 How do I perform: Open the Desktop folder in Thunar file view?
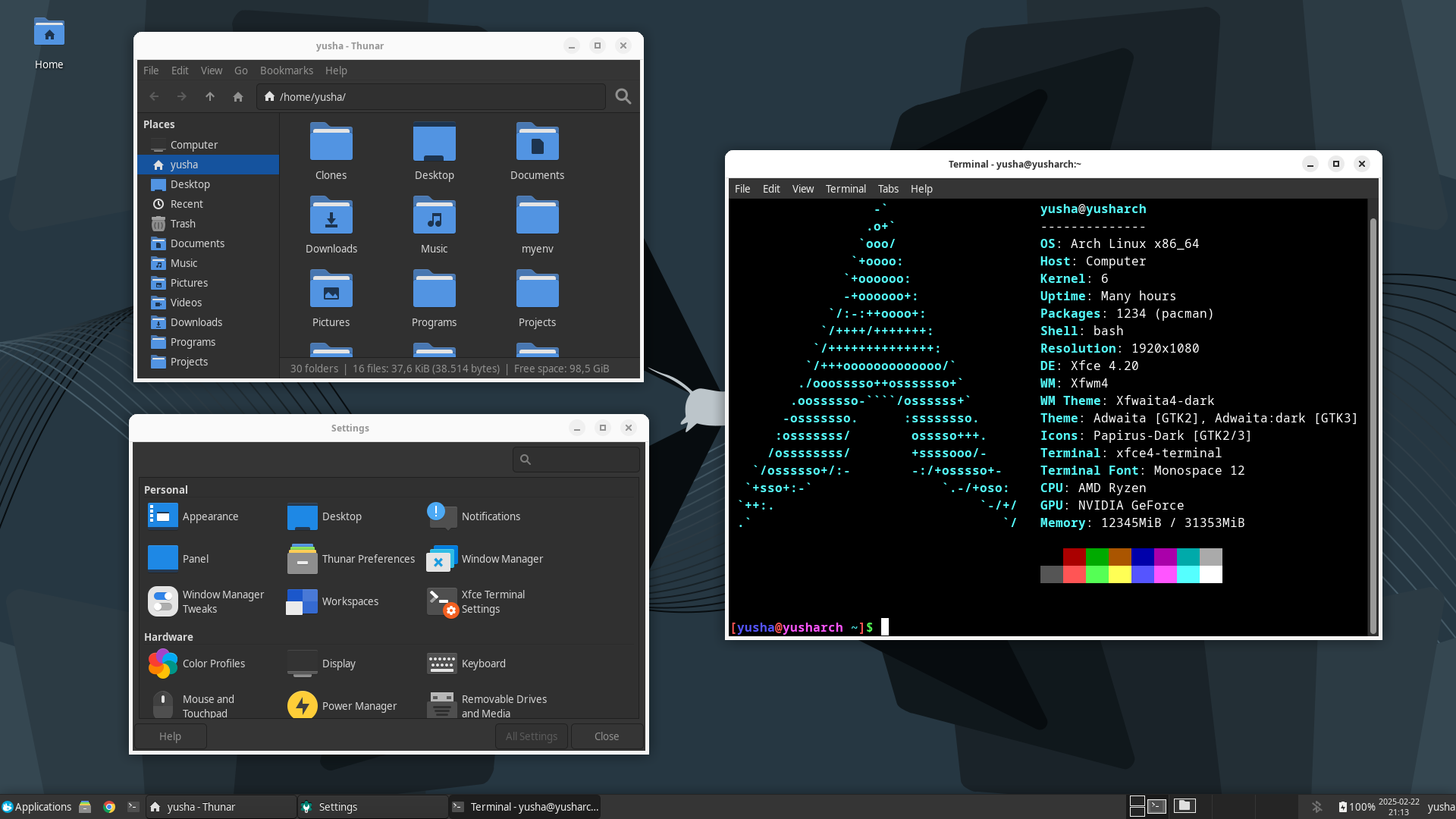[x=435, y=142]
